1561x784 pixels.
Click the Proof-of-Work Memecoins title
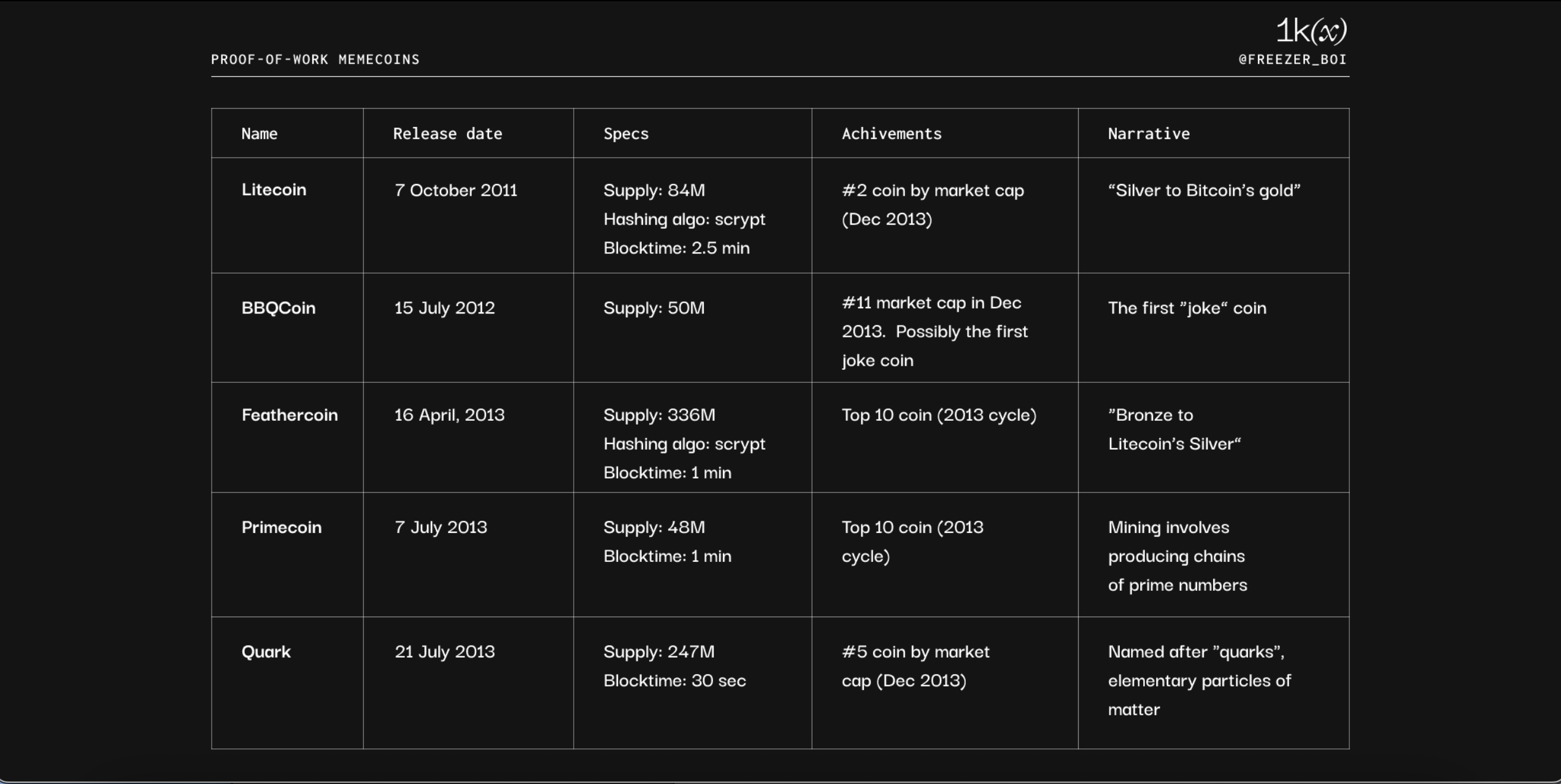coord(315,60)
